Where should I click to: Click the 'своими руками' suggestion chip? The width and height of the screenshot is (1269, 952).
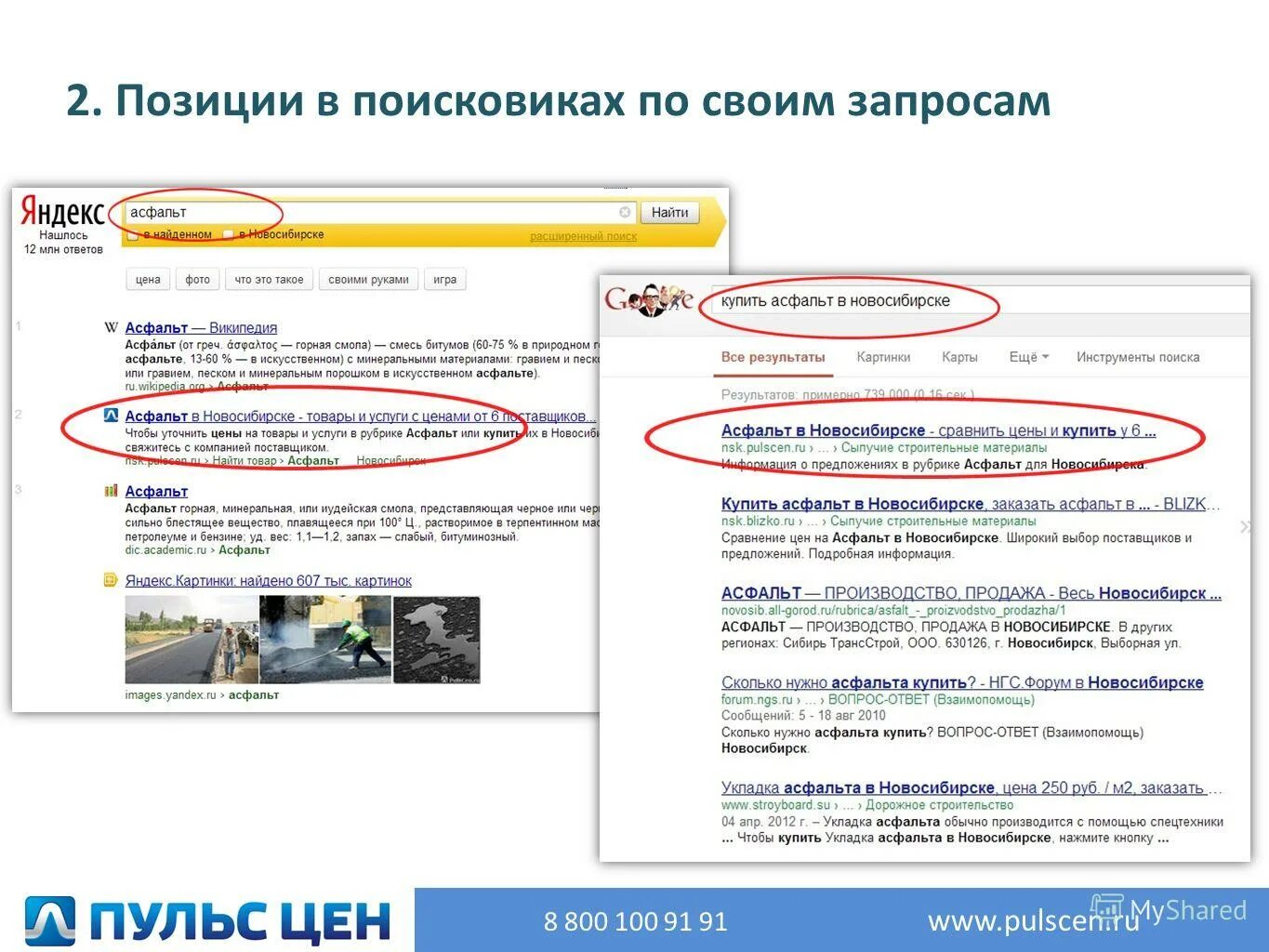point(368,280)
